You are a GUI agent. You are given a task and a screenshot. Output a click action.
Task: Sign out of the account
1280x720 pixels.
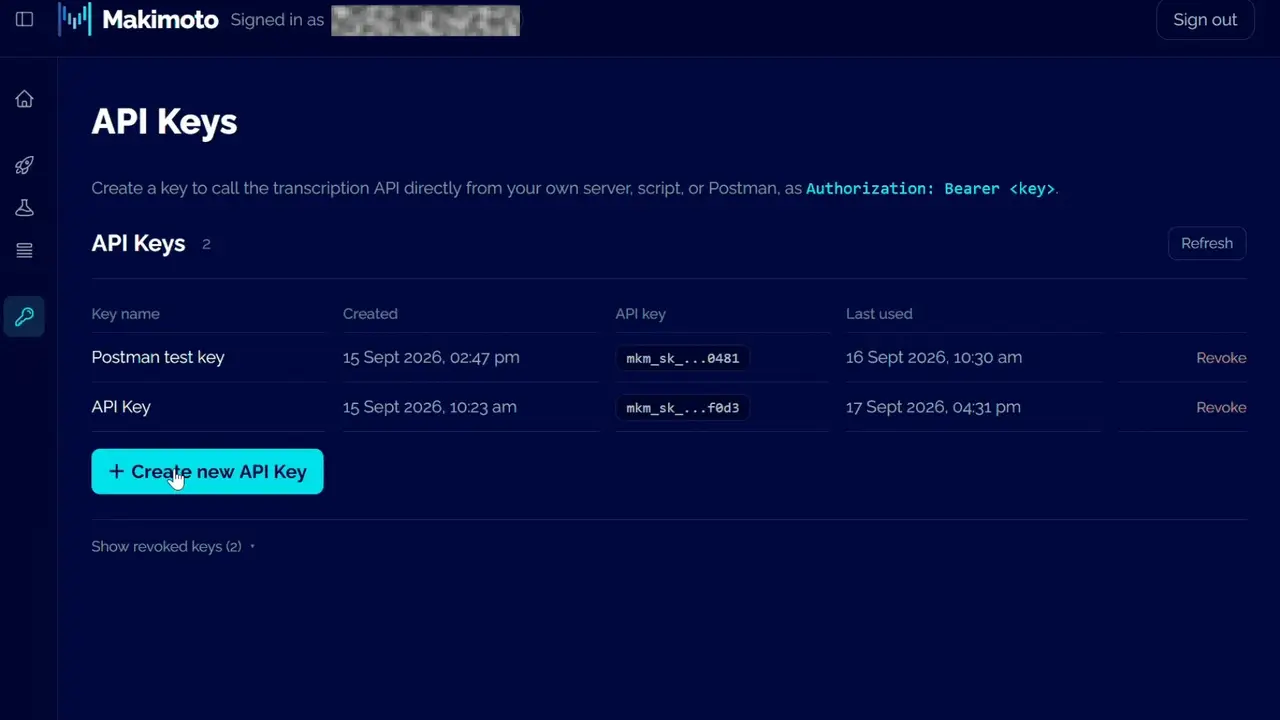pos(1205,20)
